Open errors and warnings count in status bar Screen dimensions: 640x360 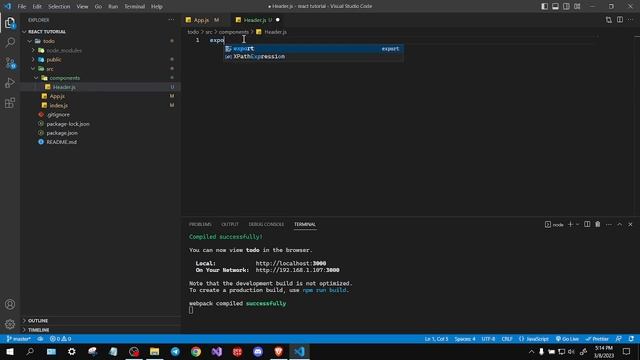click(60, 339)
